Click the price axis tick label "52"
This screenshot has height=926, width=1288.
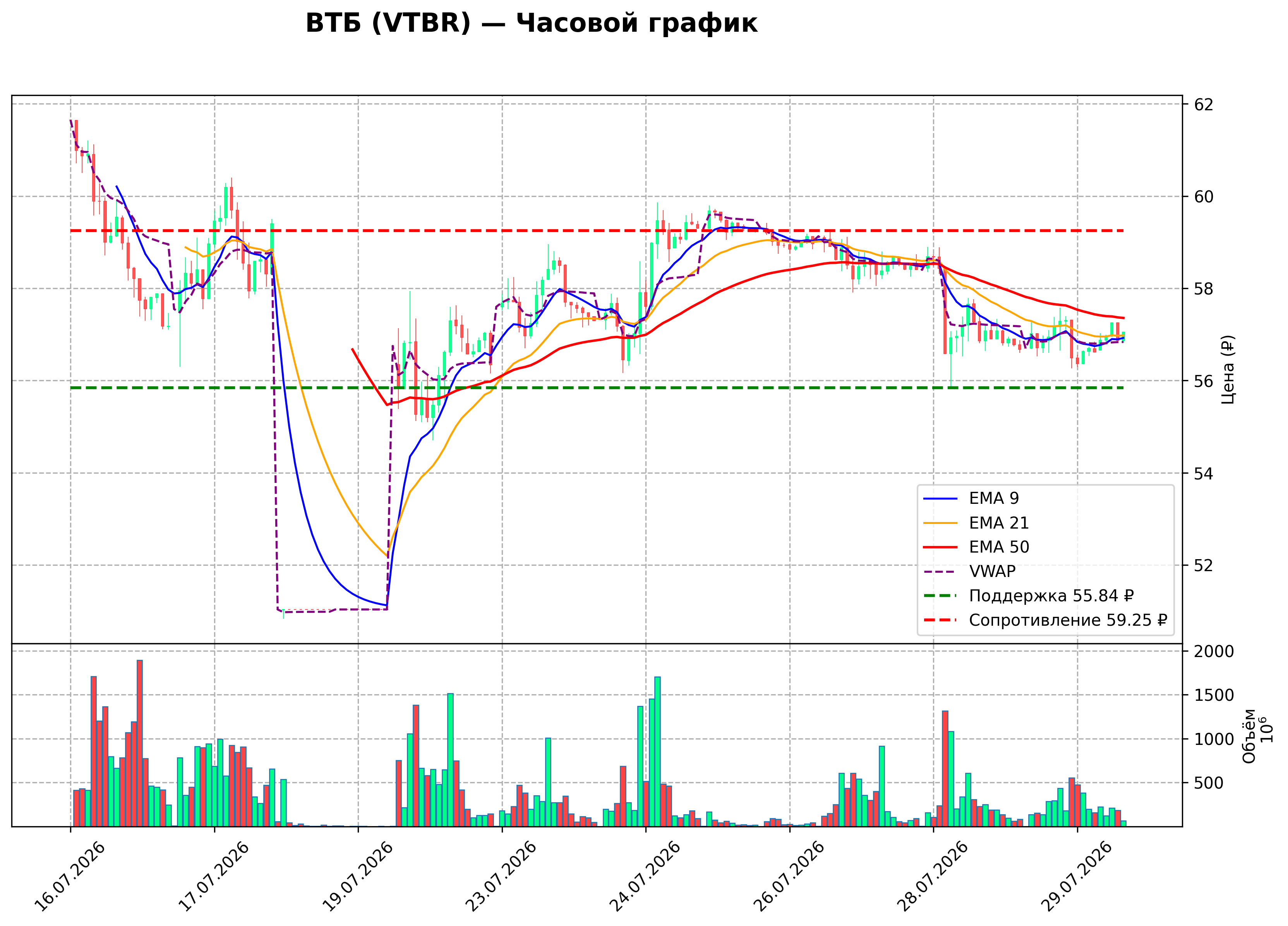(x=1204, y=565)
